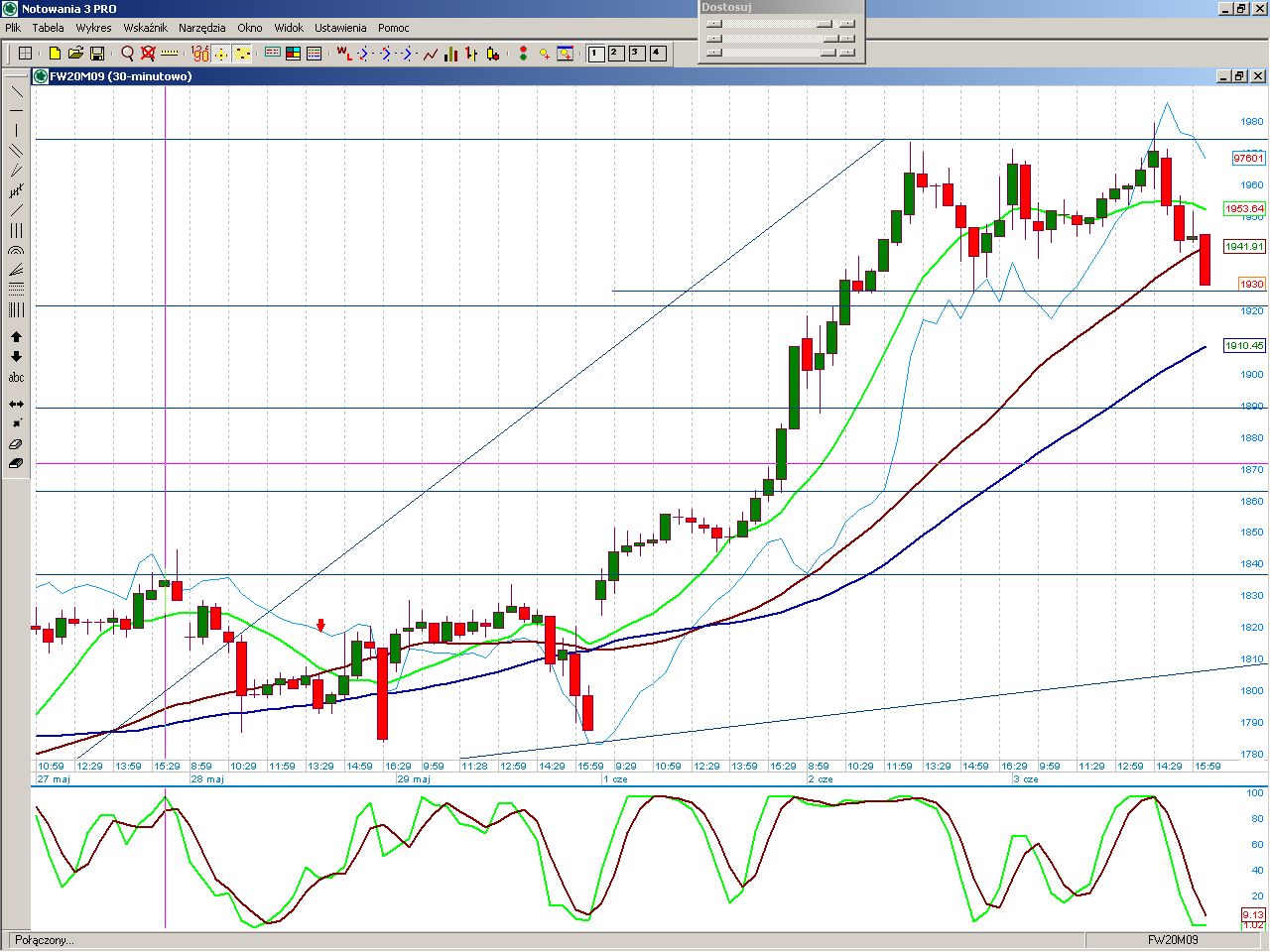1270x952 pixels.
Task: Click the window grid layout toolbar icon
Action: click(x=26, y=54)
